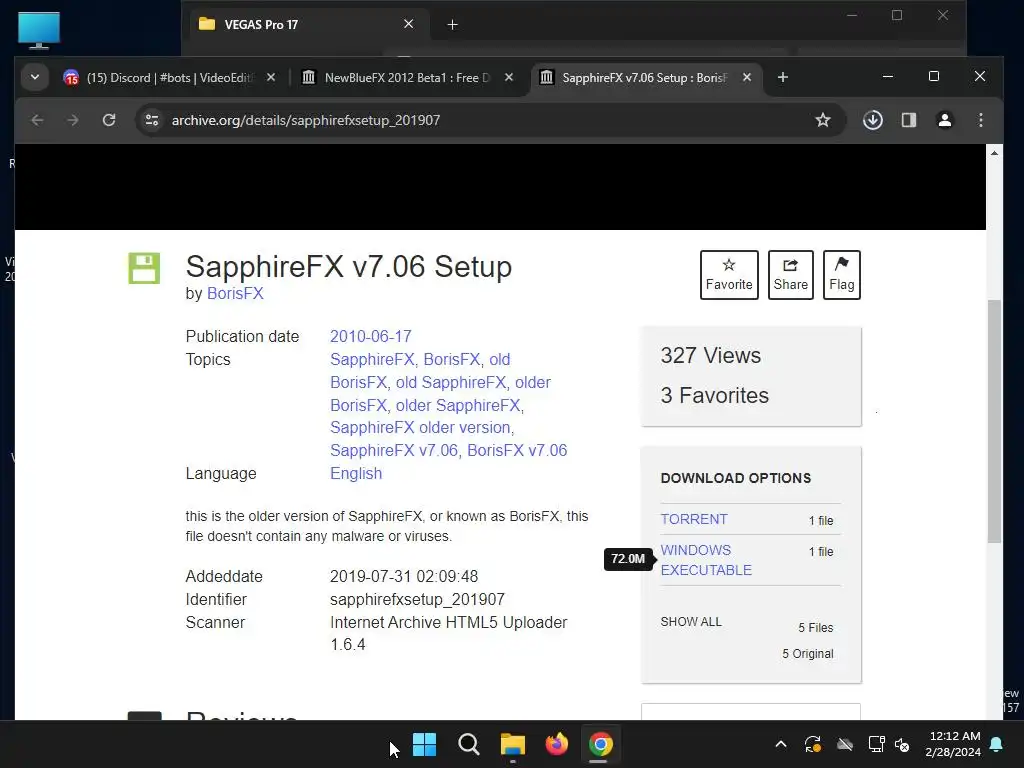Close the SapphireFX tab
Screen dimensions: 1024x768
(746, 78)
